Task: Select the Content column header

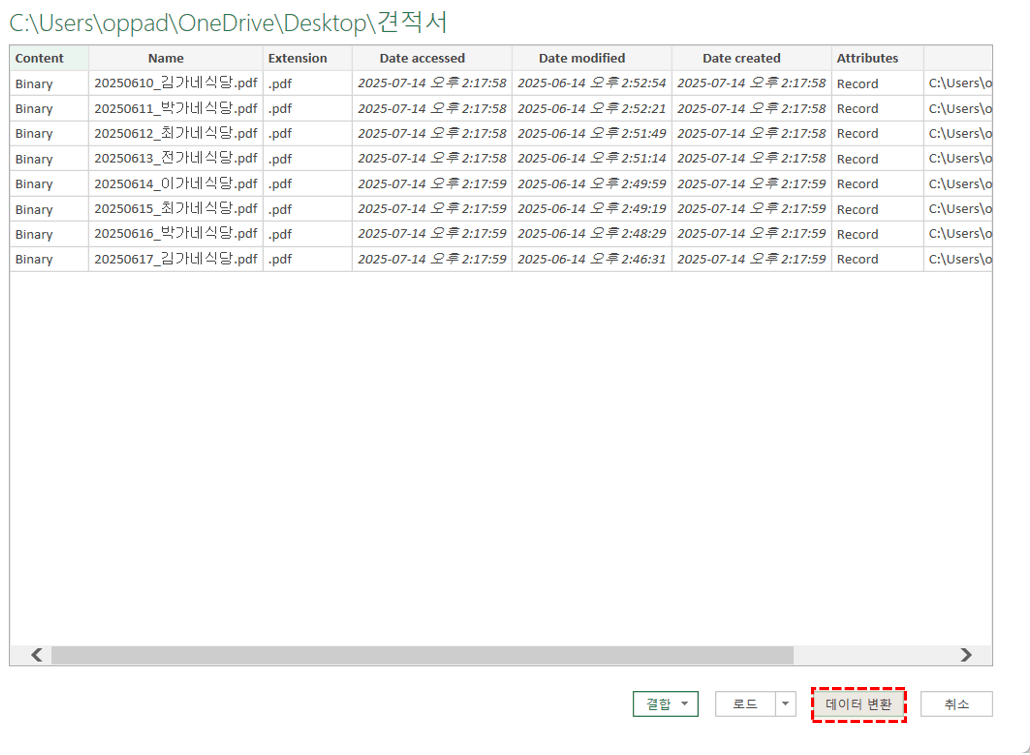Action: [x=40, y=58]
